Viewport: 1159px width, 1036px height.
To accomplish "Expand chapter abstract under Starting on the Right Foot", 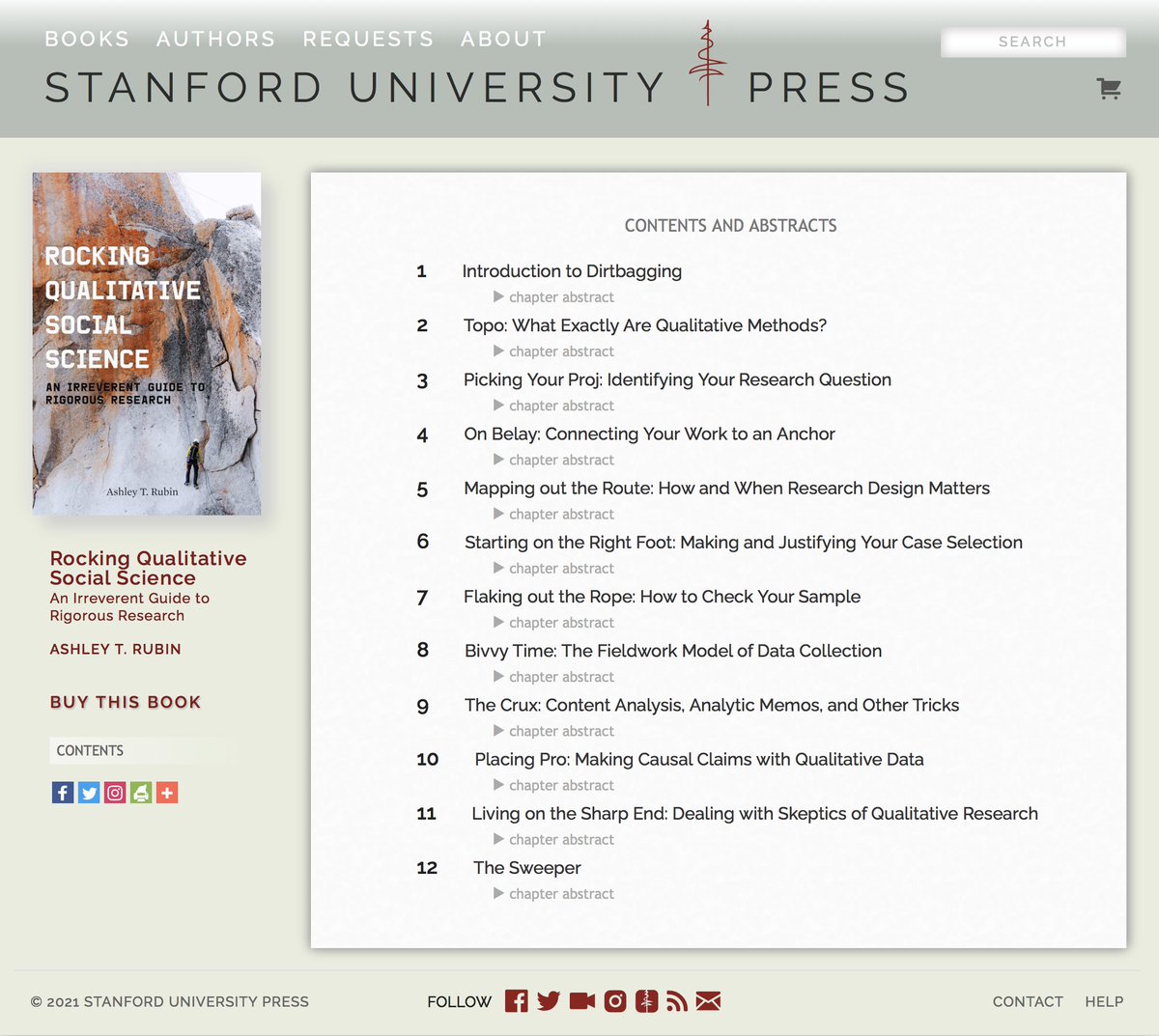I will (x=553, y=568).
